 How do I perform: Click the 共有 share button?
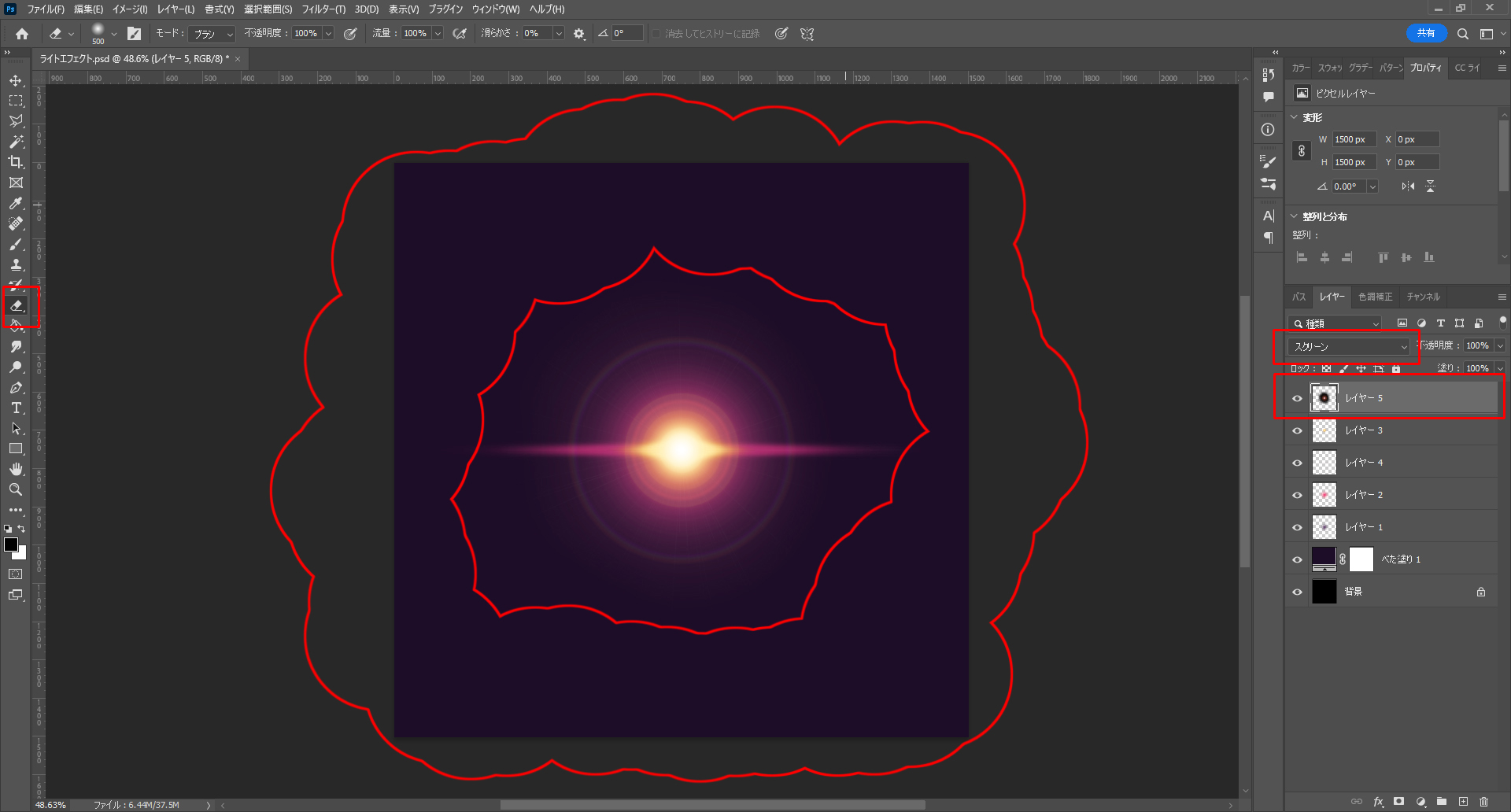(1425, 33)
